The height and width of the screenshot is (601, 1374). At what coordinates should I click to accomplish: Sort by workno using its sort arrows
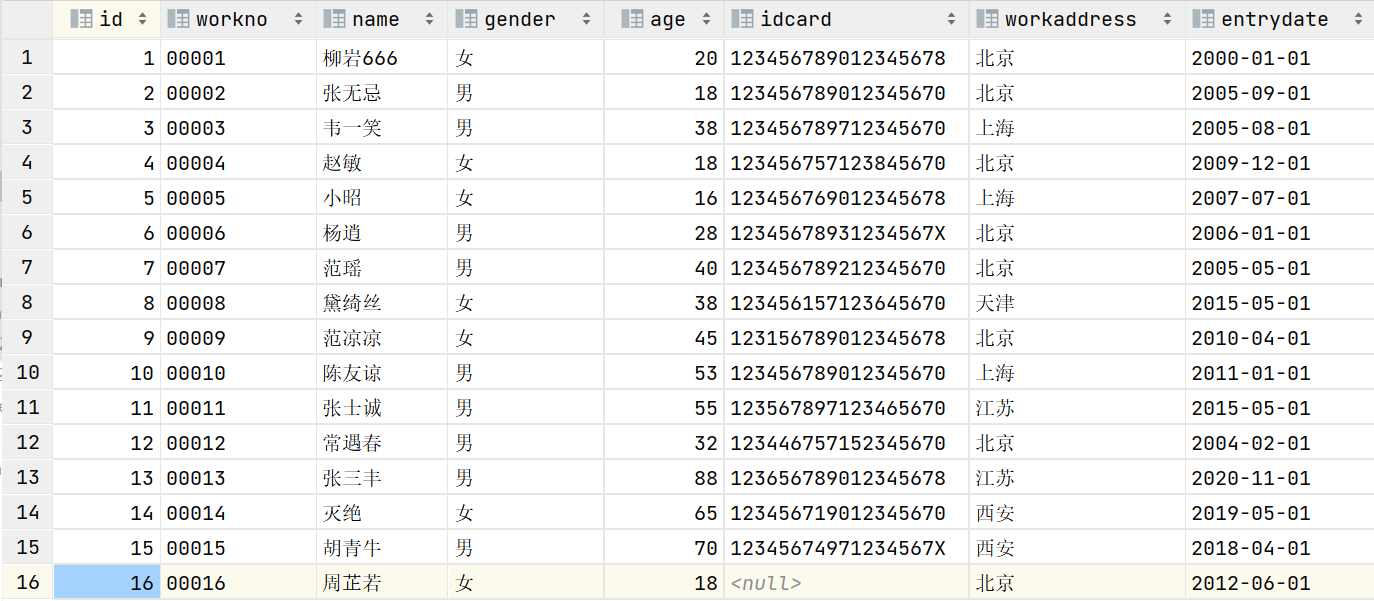pos(299,19)
